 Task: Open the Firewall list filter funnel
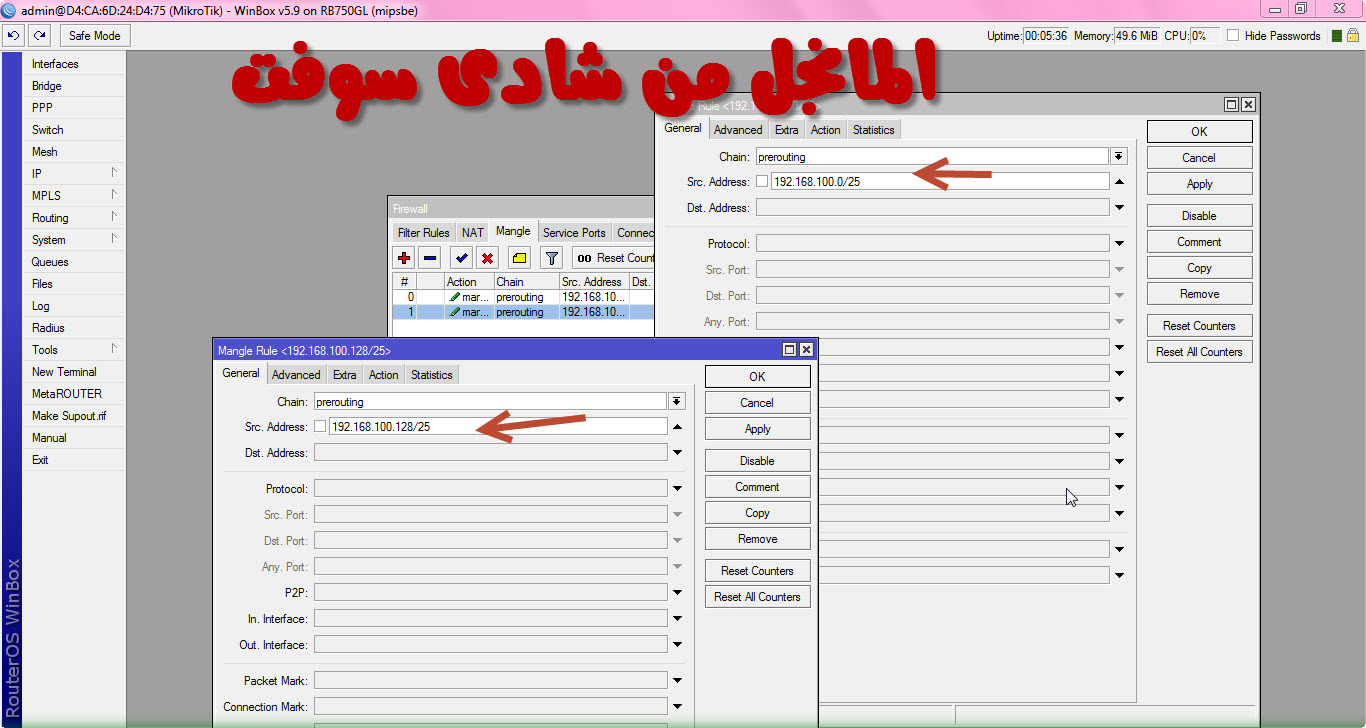551,258
